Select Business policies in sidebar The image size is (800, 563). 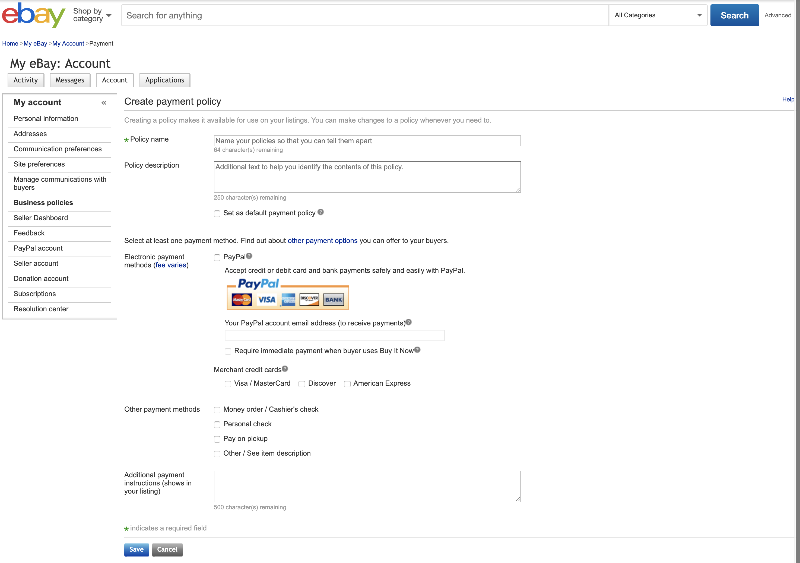coord(43,203)
